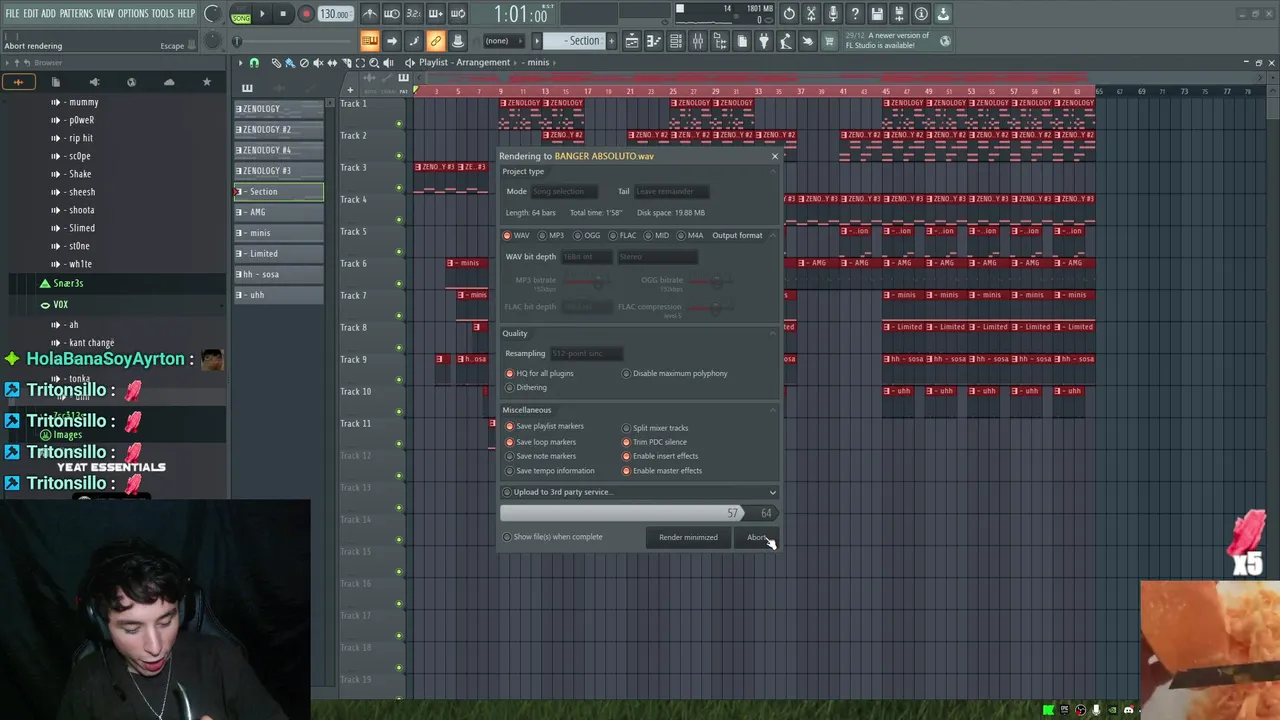Image resolution: width=1280 pixels, height=720 pixels.
Task: Toggle wait for input before recording
Action: tap(392, 14)
